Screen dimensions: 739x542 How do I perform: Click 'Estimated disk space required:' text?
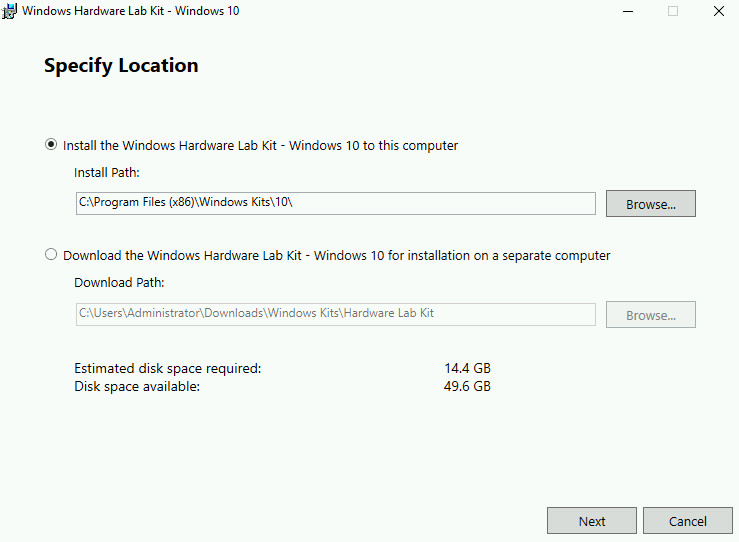168,368
